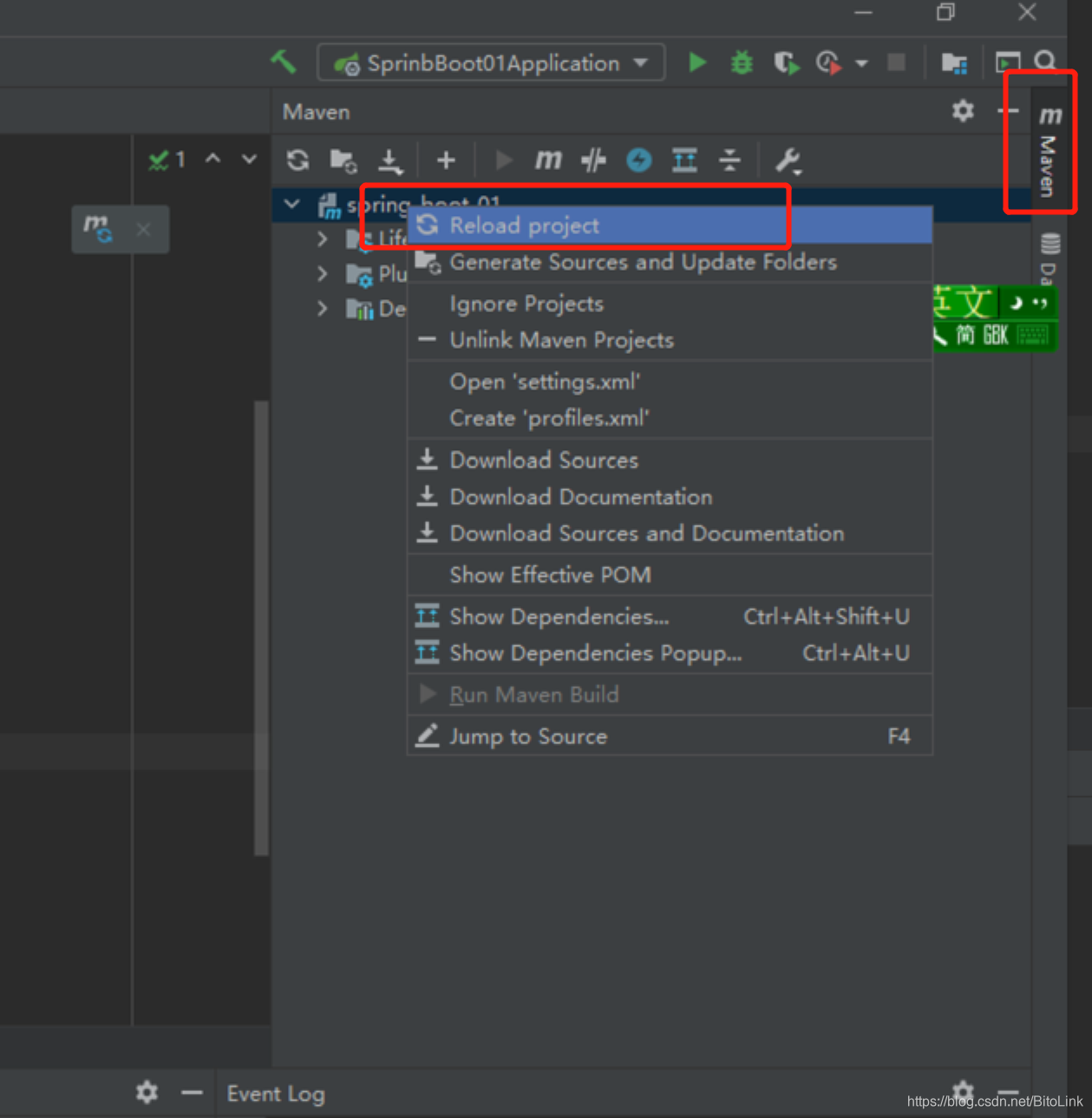This screenshot has height=1118, width=1092.
Task: Click Download Sources in context menu
Action: tap(670, 460)
